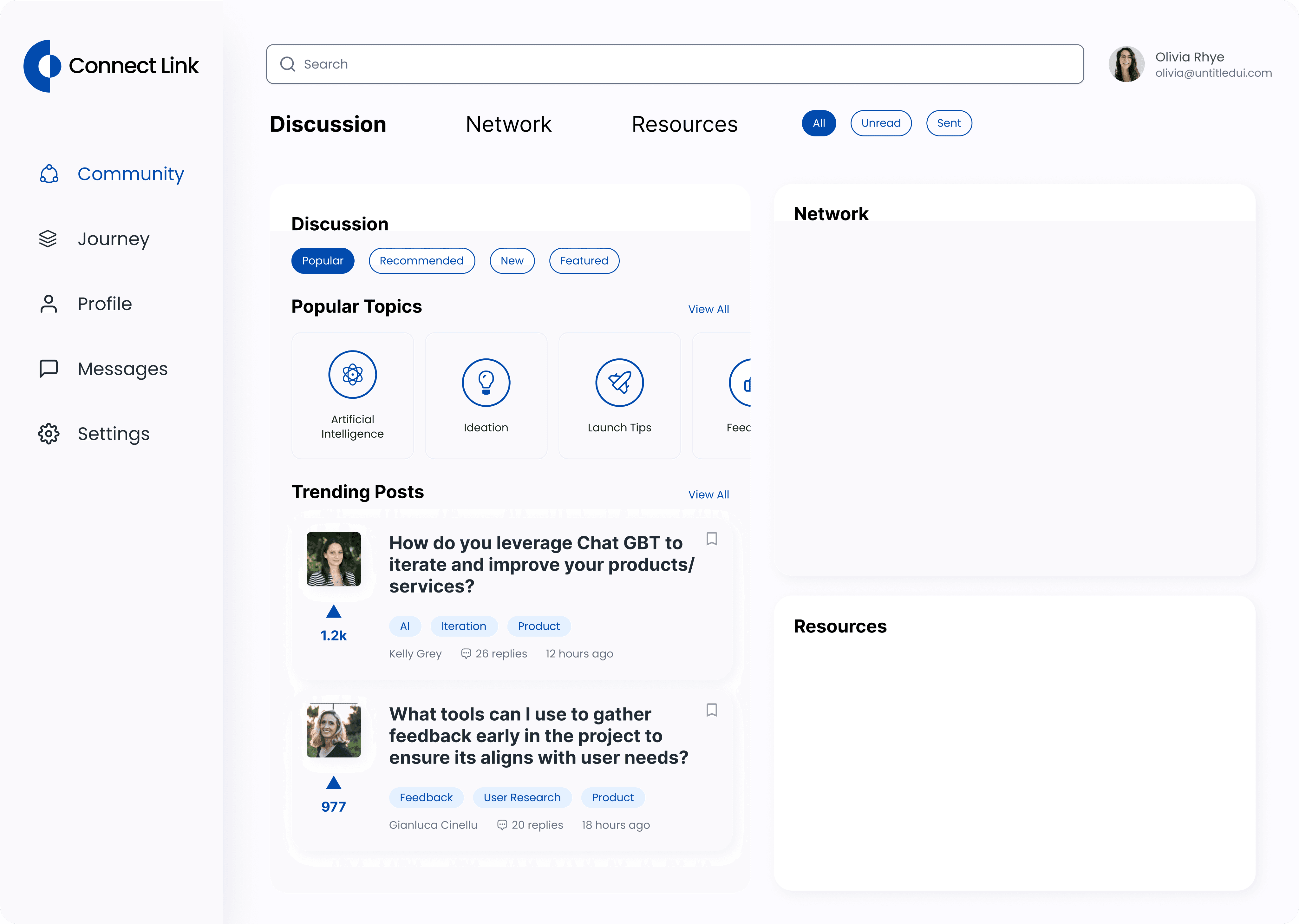Image resolution: width=1299 pixels, height=924 pixels.
Task: Select the Recommended discussion filter
Action: (x=421, y=261)
